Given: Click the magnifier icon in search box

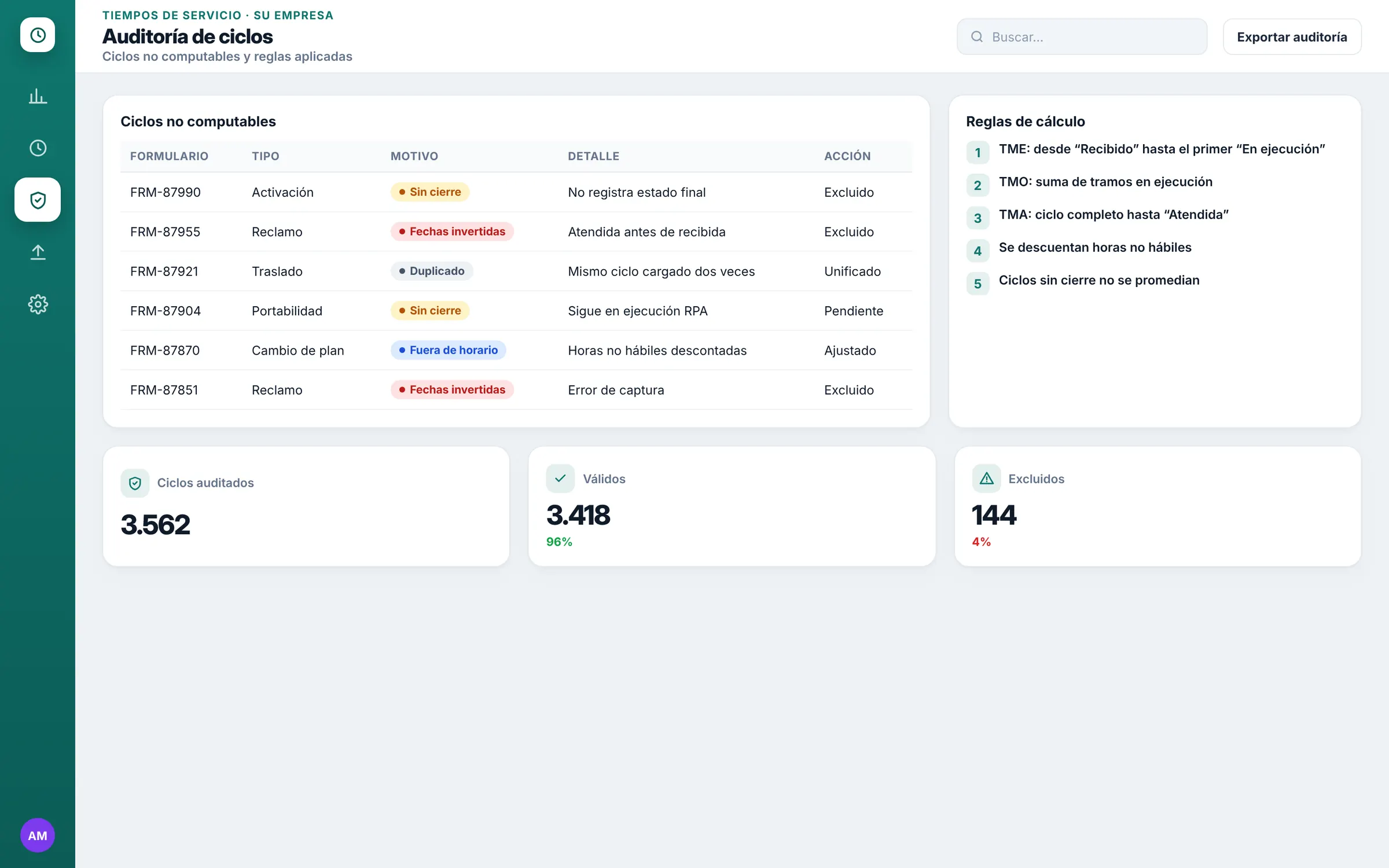Looking at the screenshot, I should pos(977,37).
